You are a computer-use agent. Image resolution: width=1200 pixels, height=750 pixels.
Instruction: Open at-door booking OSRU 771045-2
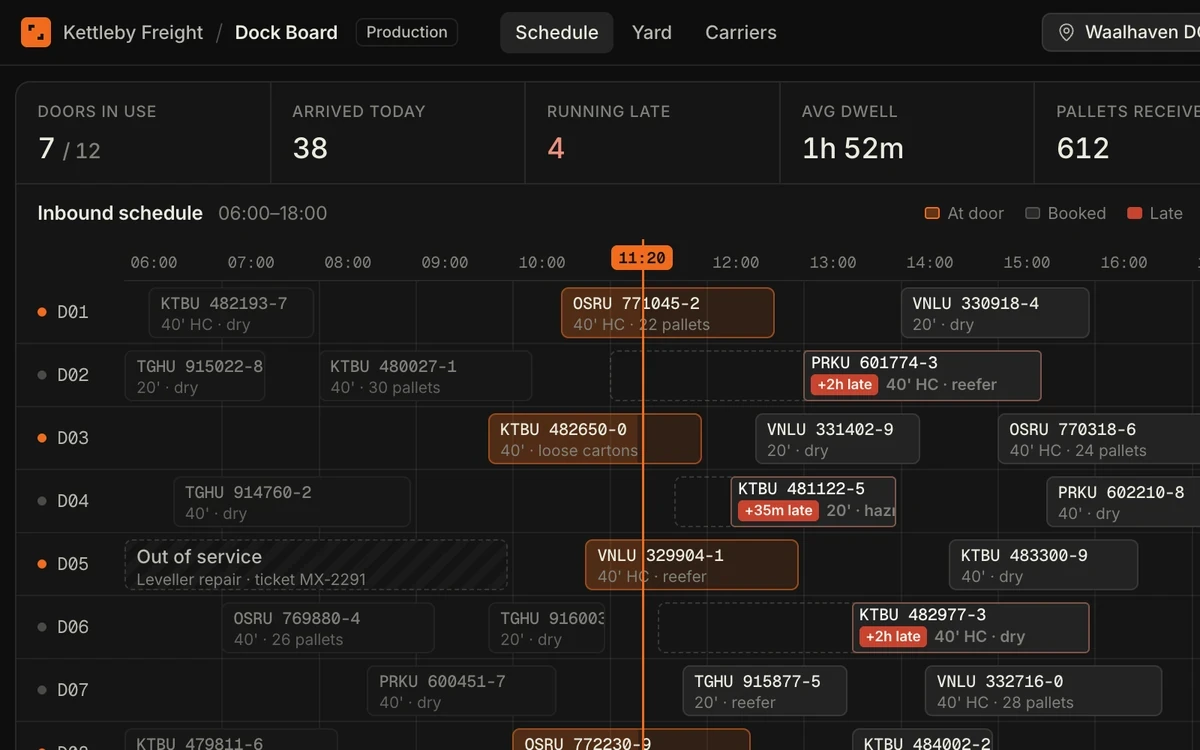click(x=668, y=313)
